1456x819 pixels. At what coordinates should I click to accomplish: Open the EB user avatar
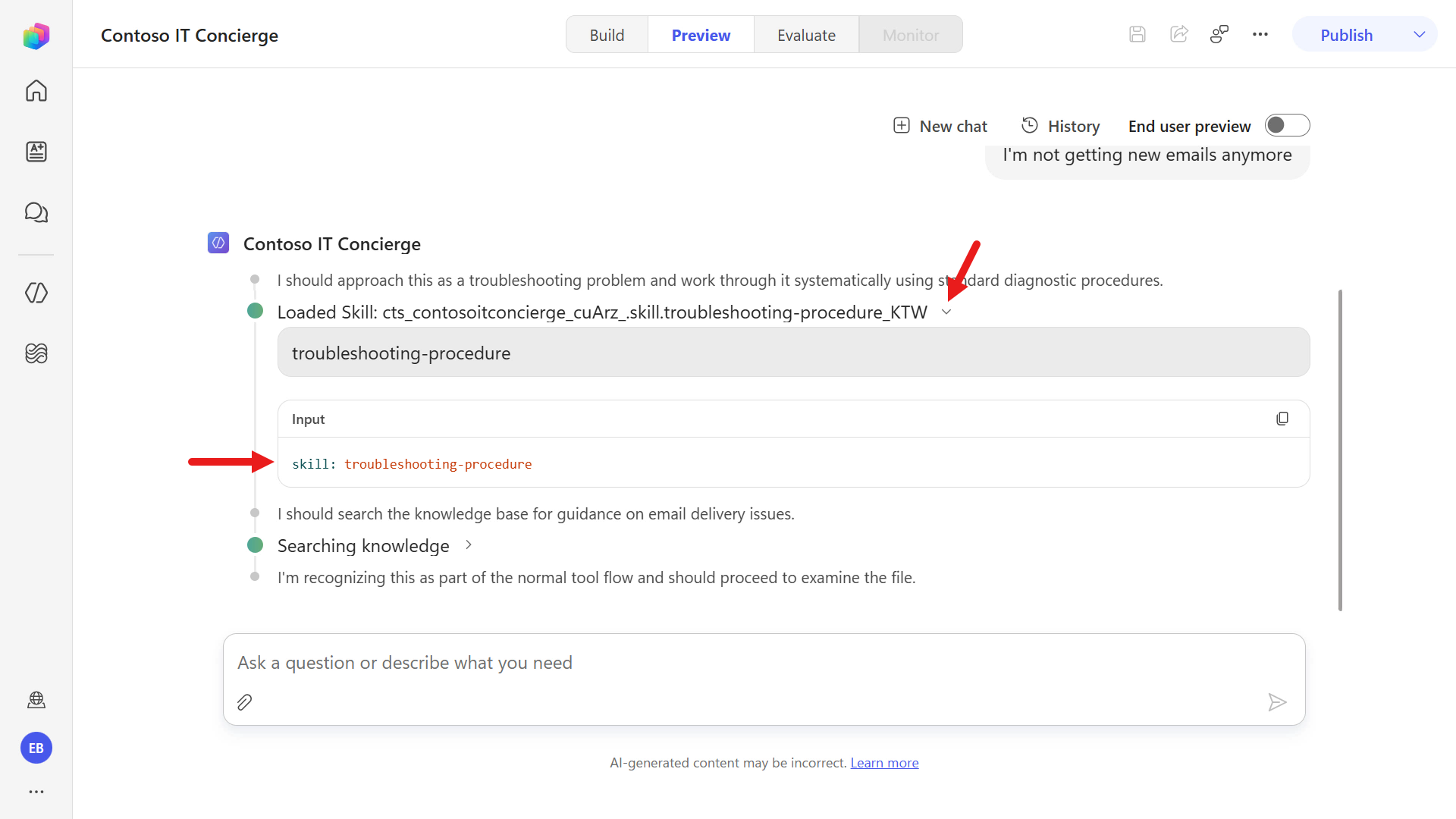(x=36, y=748)
